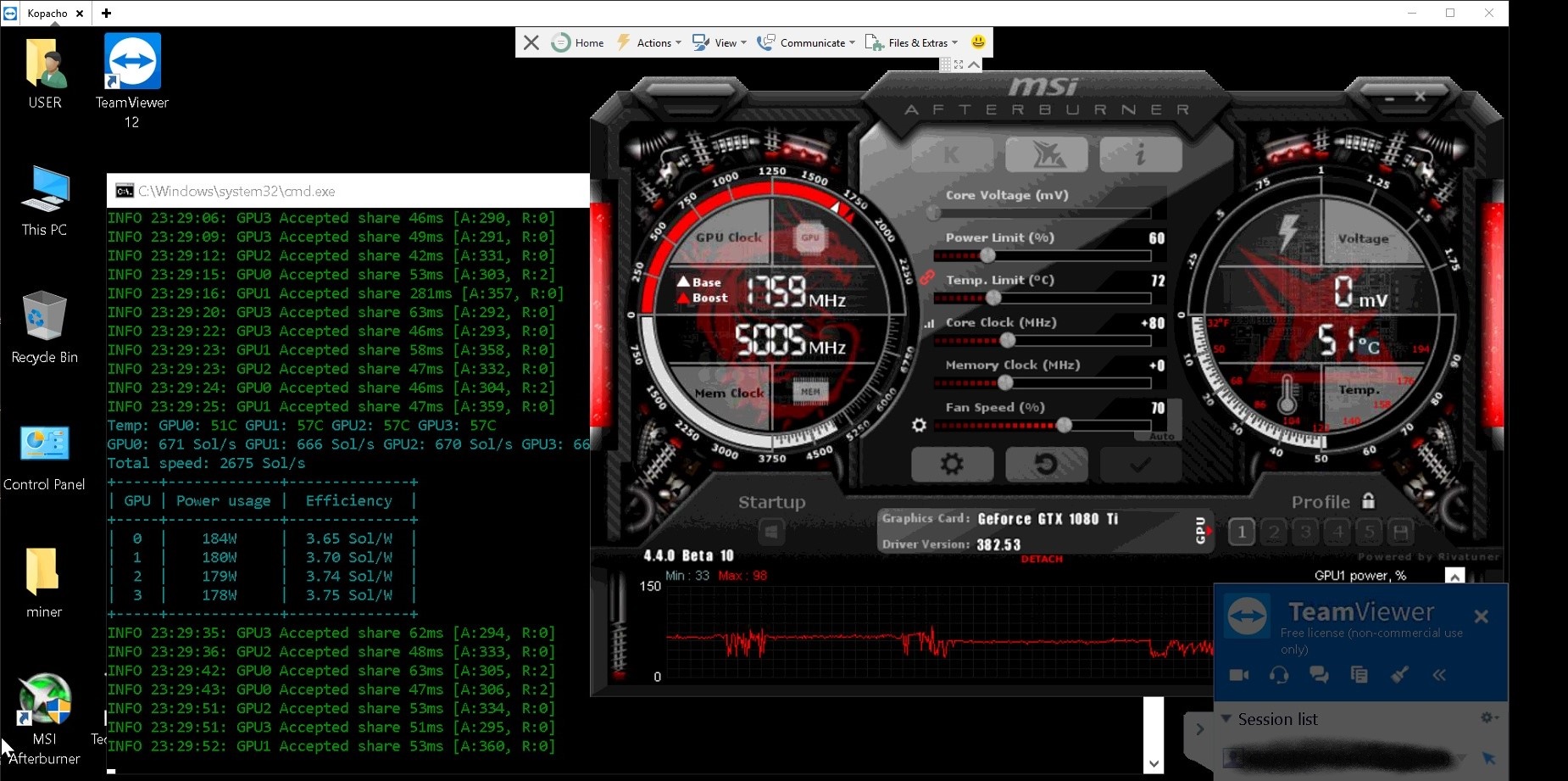Click the MEM chip icon on the clock gauge

[x=810, y=391]
